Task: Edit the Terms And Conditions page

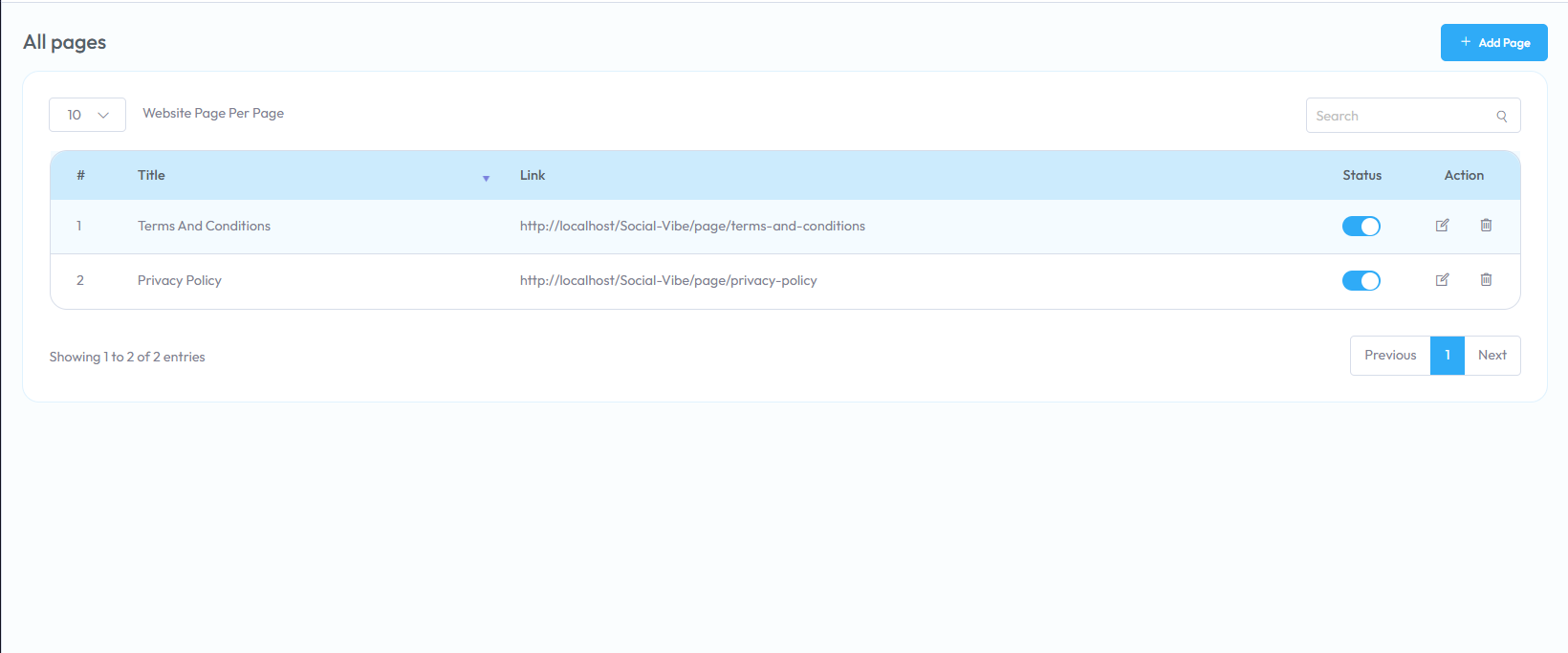Action: [x=1442, y=226]
